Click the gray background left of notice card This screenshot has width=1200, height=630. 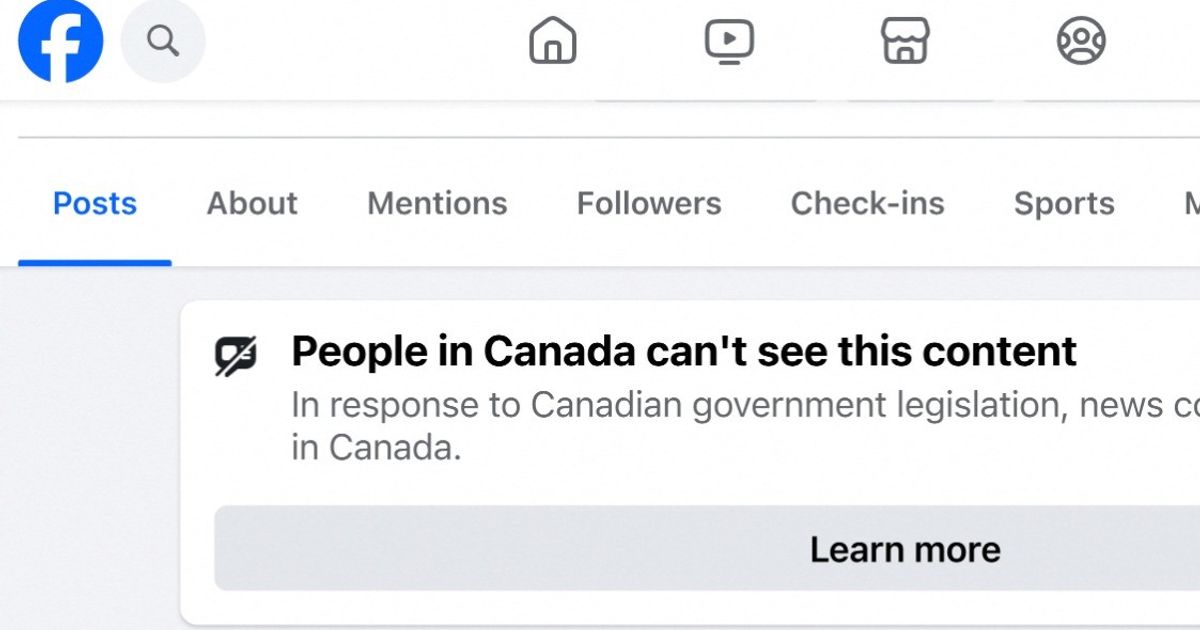[90, 450]
